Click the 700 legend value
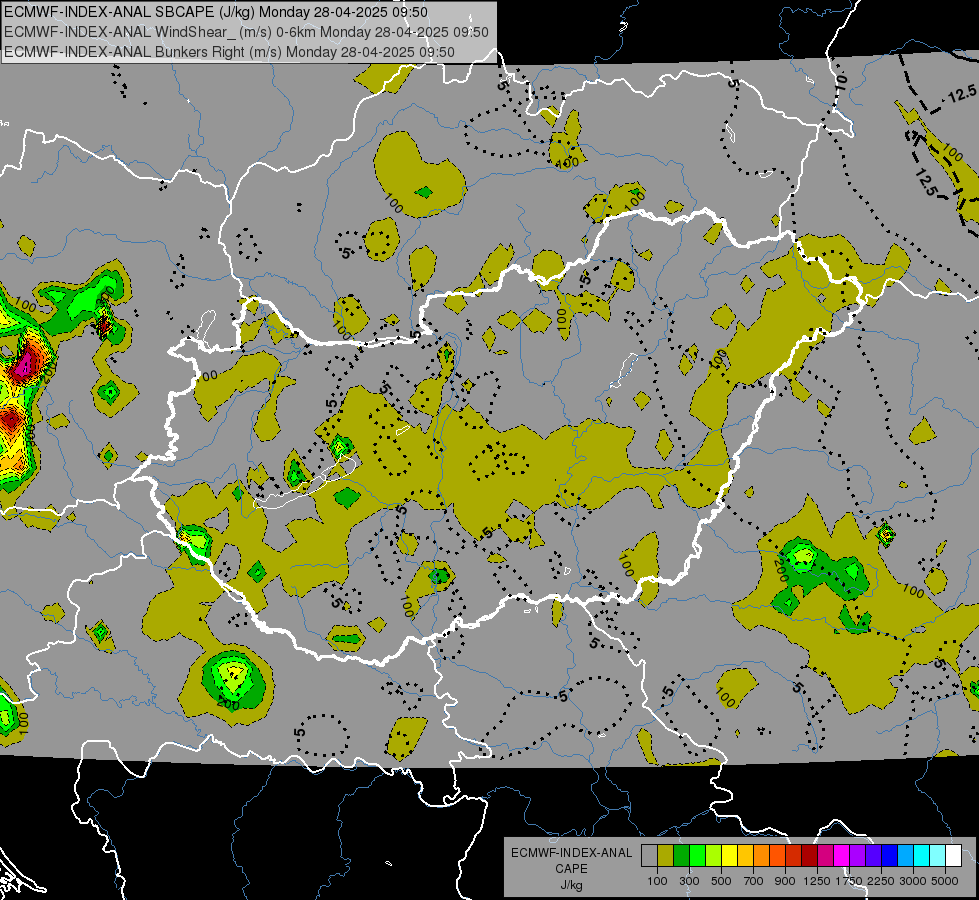 click(x=754, y=881)
